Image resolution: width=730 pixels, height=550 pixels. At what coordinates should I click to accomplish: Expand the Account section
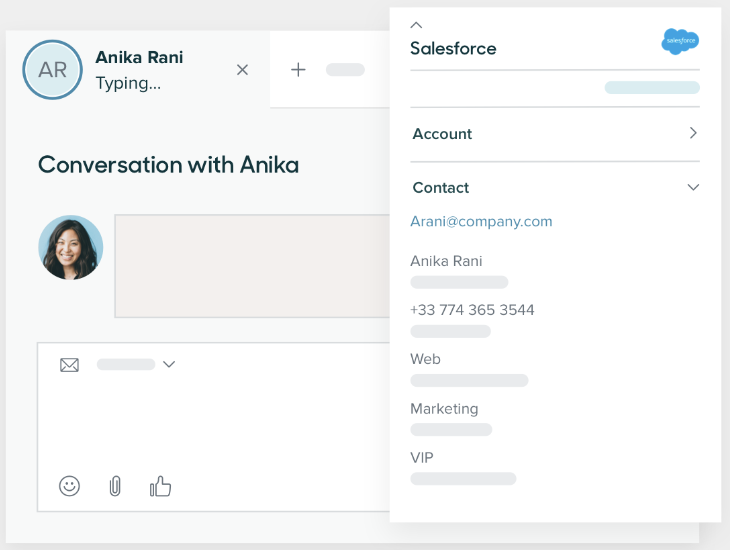tap(693, 133)
